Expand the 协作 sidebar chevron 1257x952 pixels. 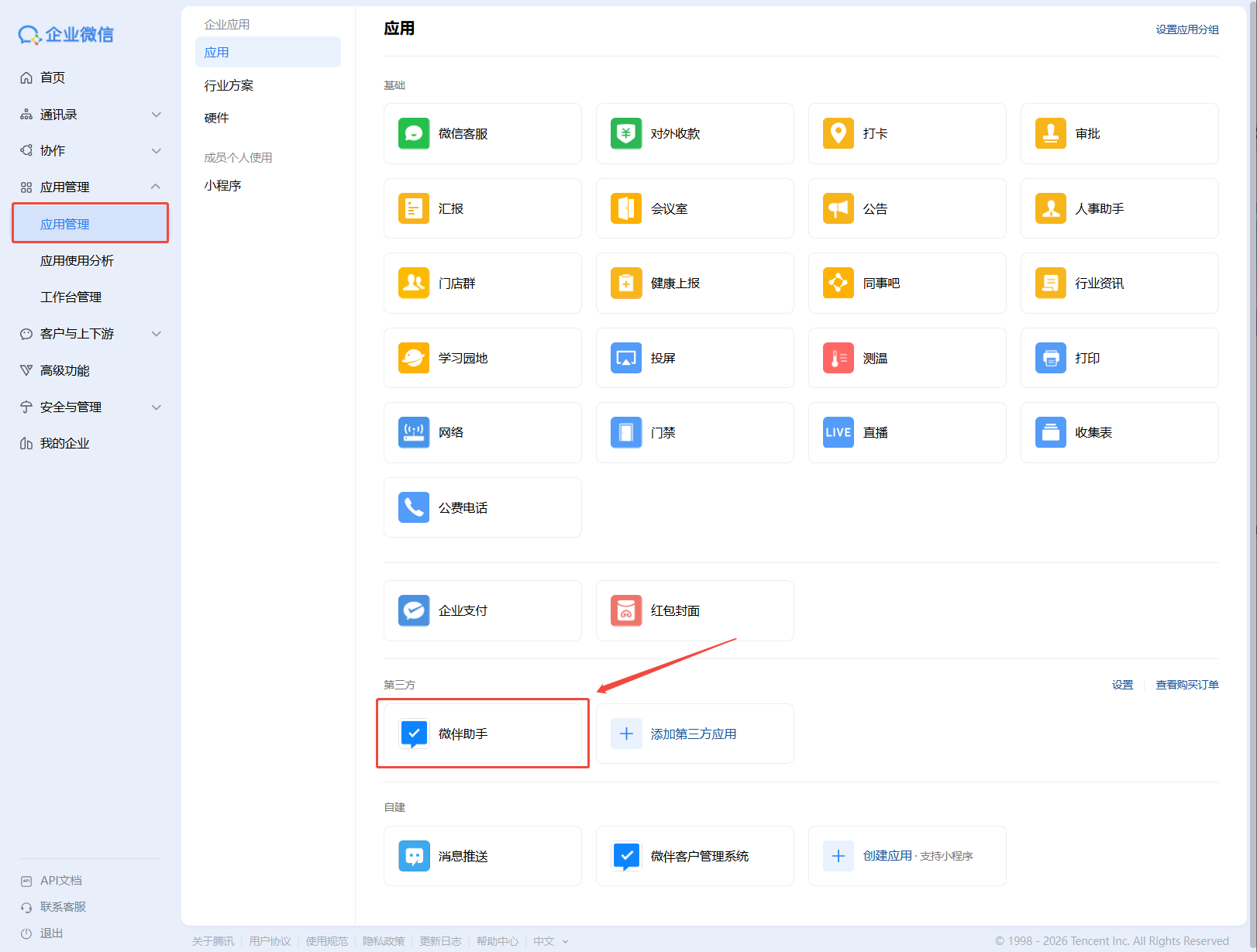pyautogui.click(x=157, y=150)
